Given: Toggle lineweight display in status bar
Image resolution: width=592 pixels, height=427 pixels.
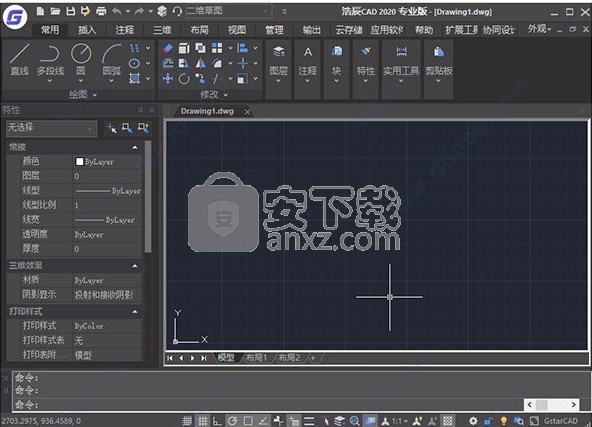Looking at the screenshot, I should click(x=309, y=421).
